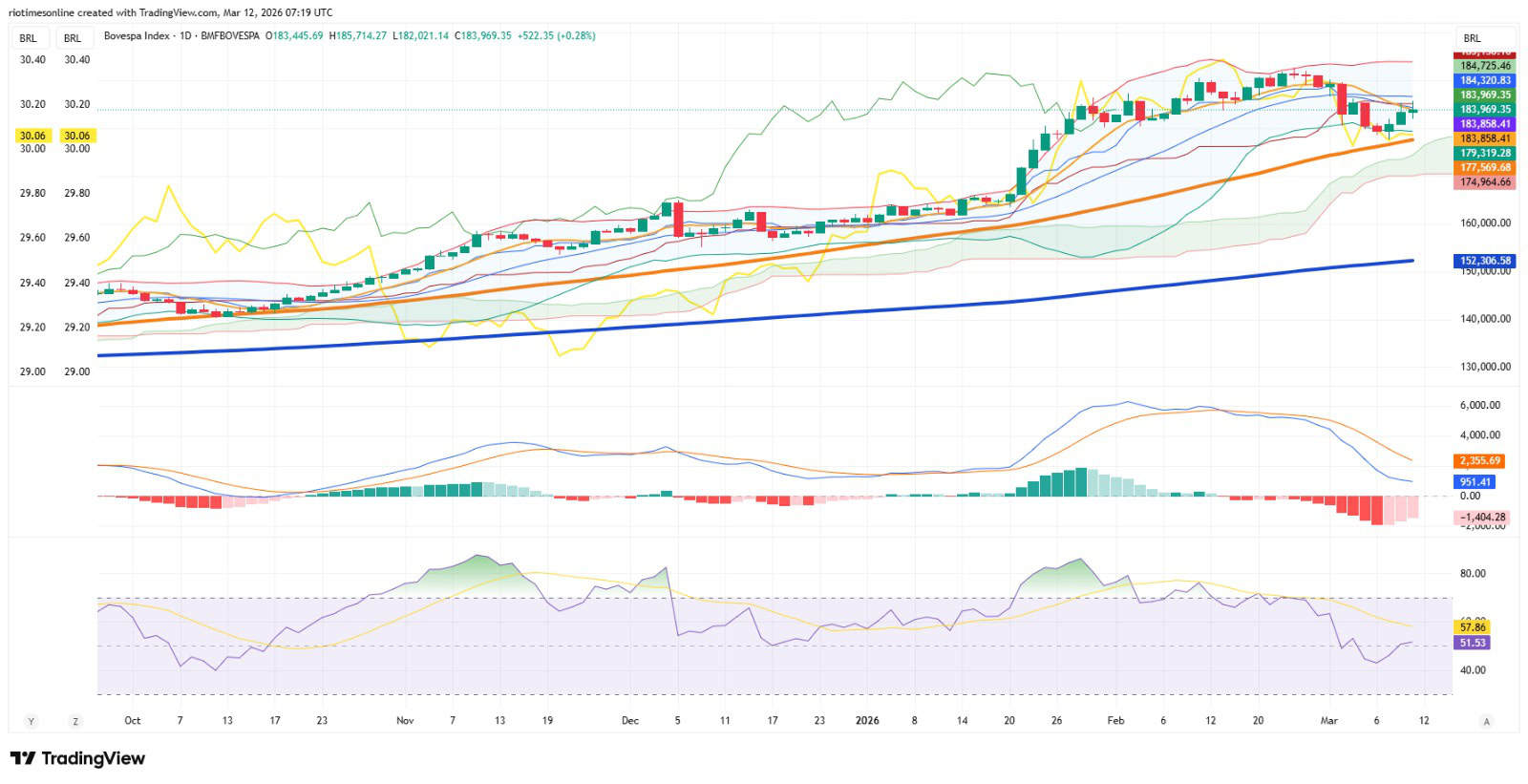Click the 177,569.68 orange price label
This screenshot has width=1528, height=784.
click(1485, 167)
